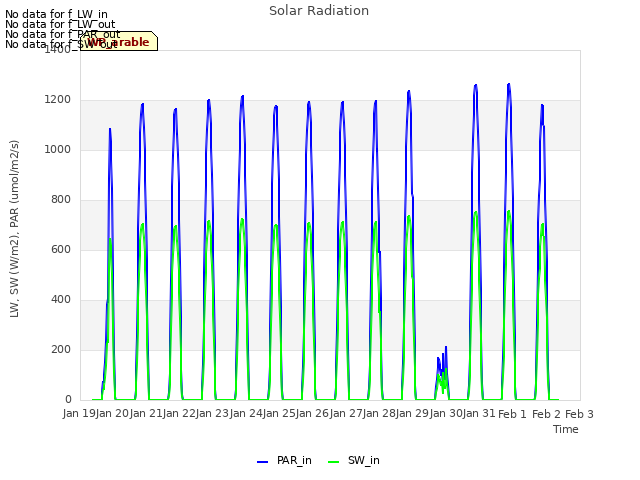The width and height of the screenshot is (640, 480).
Task: Click the Jan 21 x-axis tick label
Action: click(146, 413)
